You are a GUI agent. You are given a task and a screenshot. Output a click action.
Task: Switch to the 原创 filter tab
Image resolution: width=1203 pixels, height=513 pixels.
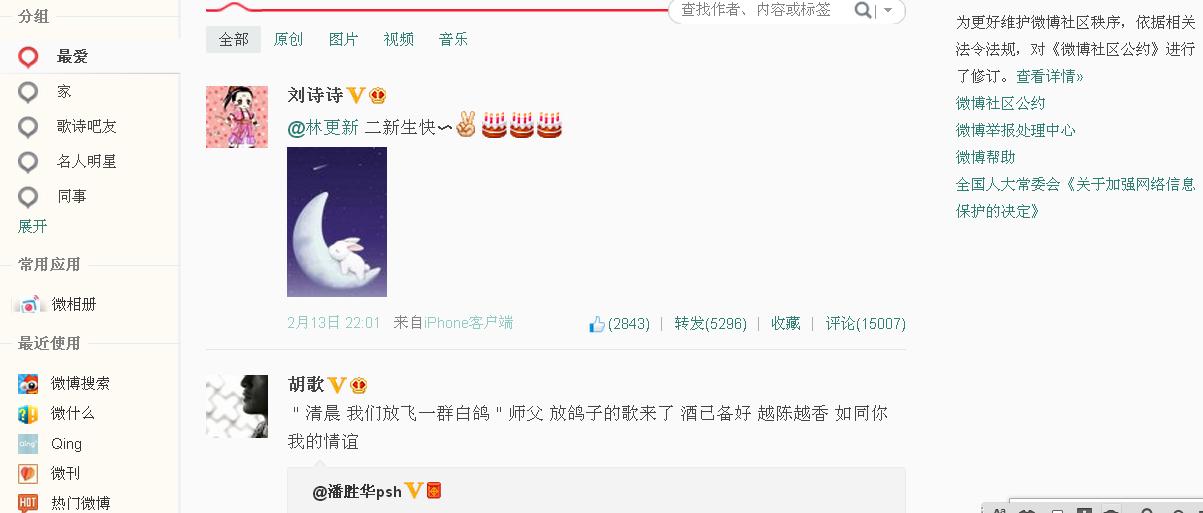[x=288, y=39]
